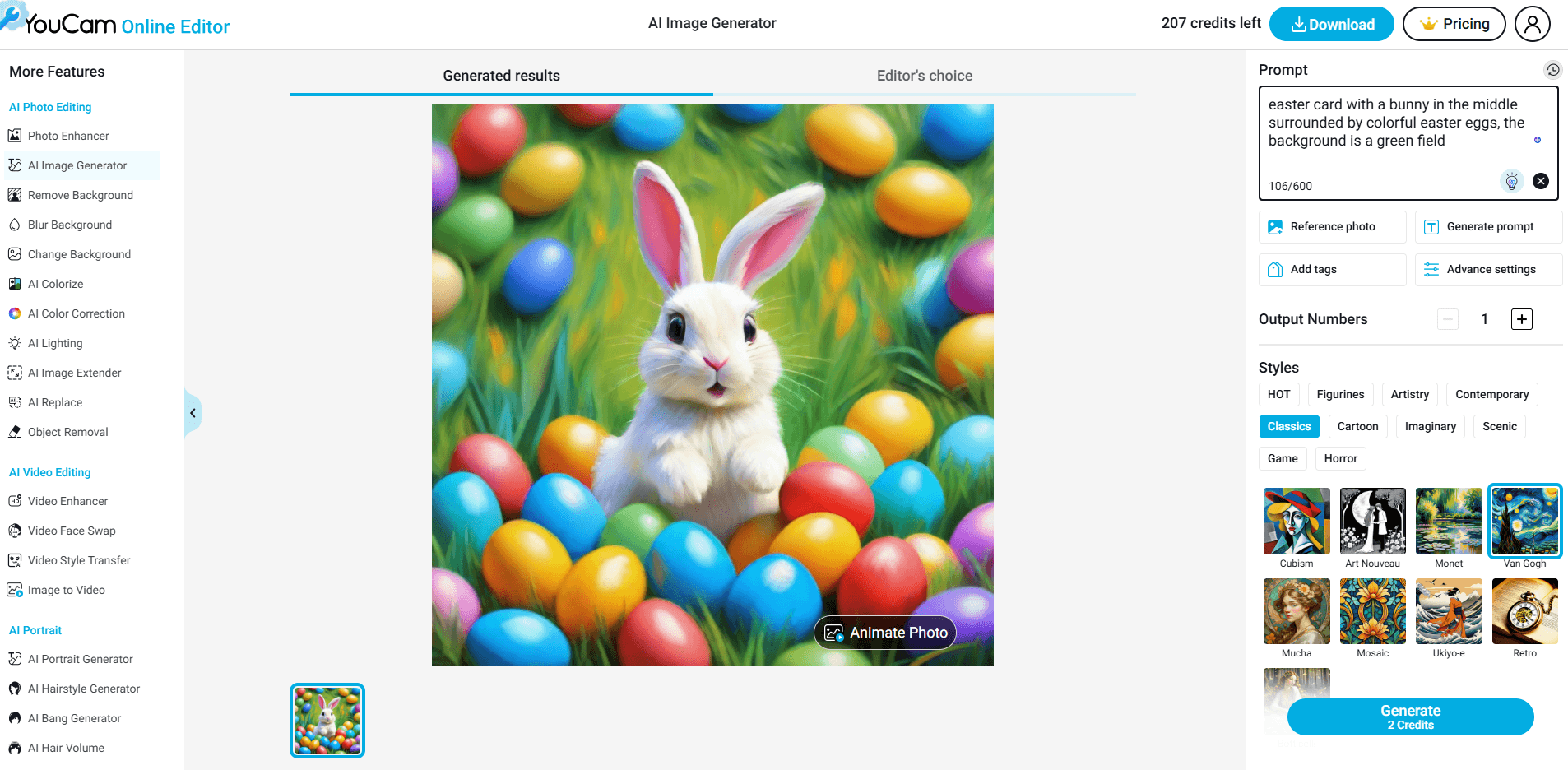Open Advance settings options
The width and height of the screenshot is (1568, 770).
tap(1488, 270)
